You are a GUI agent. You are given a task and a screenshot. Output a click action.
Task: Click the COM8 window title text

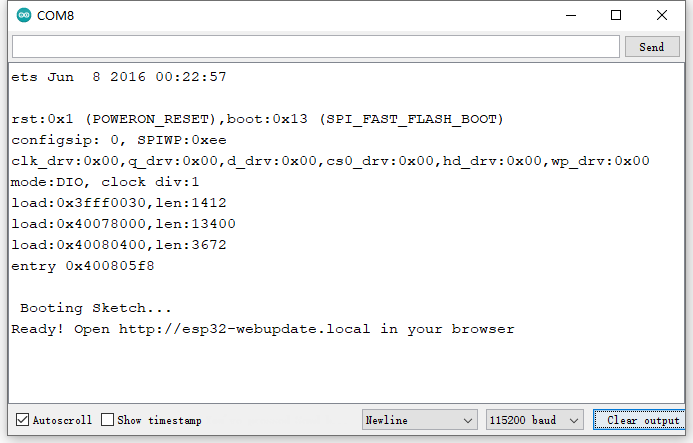tap(55, 15)
